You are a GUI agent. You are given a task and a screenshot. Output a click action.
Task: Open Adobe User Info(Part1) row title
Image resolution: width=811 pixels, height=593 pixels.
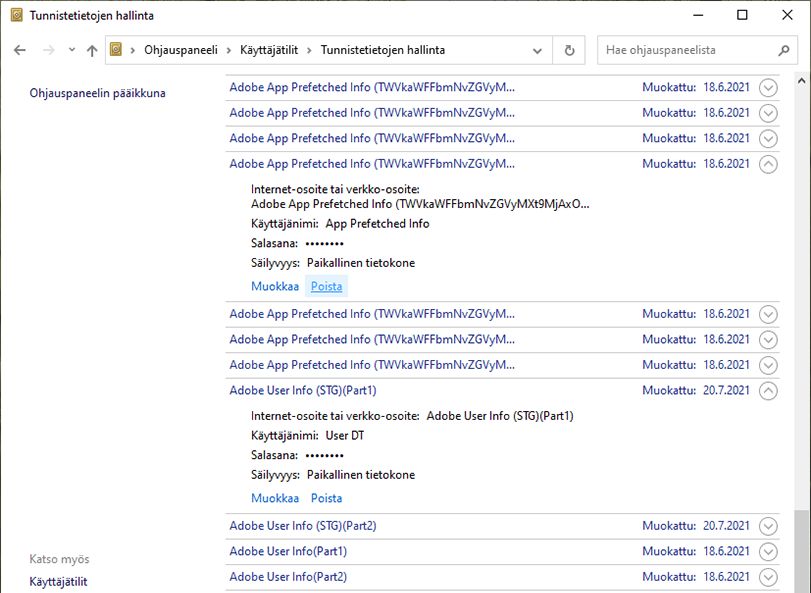click(x=288, y=552)
